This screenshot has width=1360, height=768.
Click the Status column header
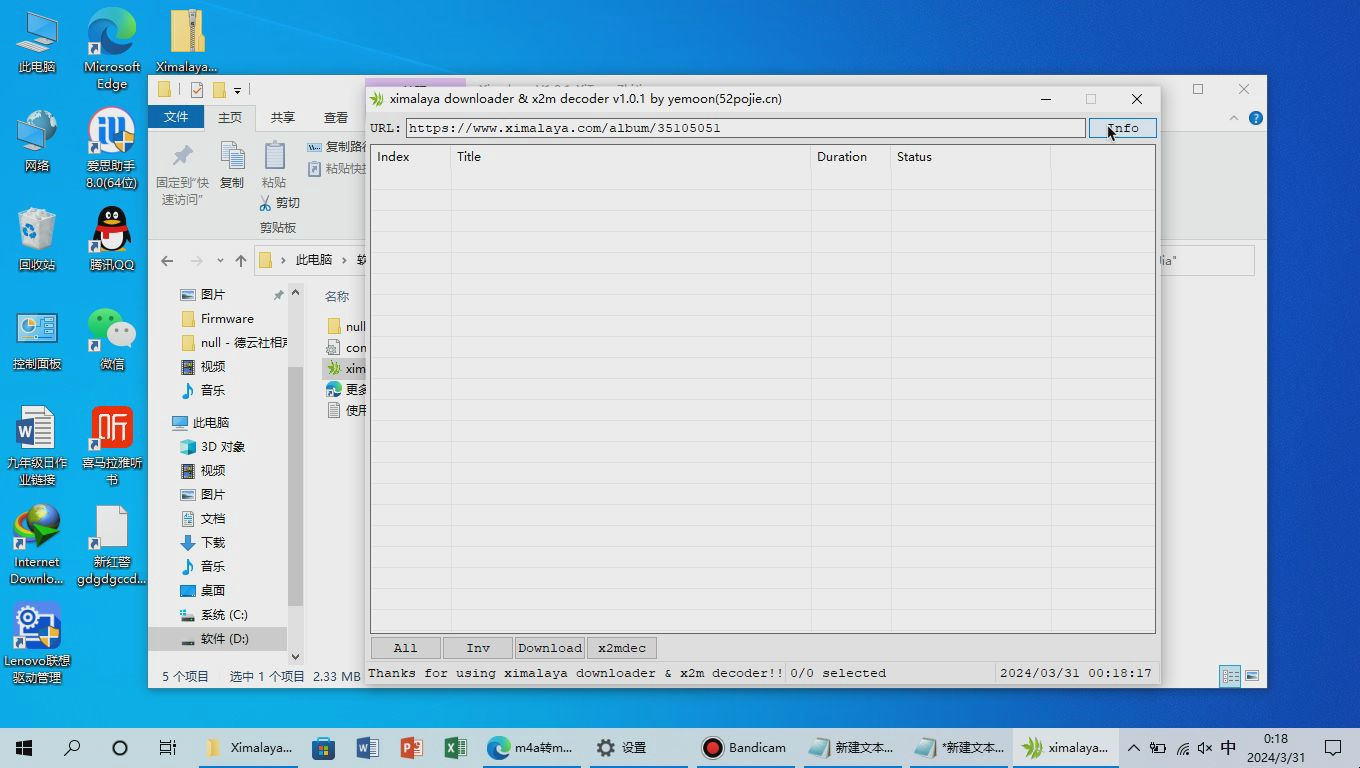click(x=970, y=157)
